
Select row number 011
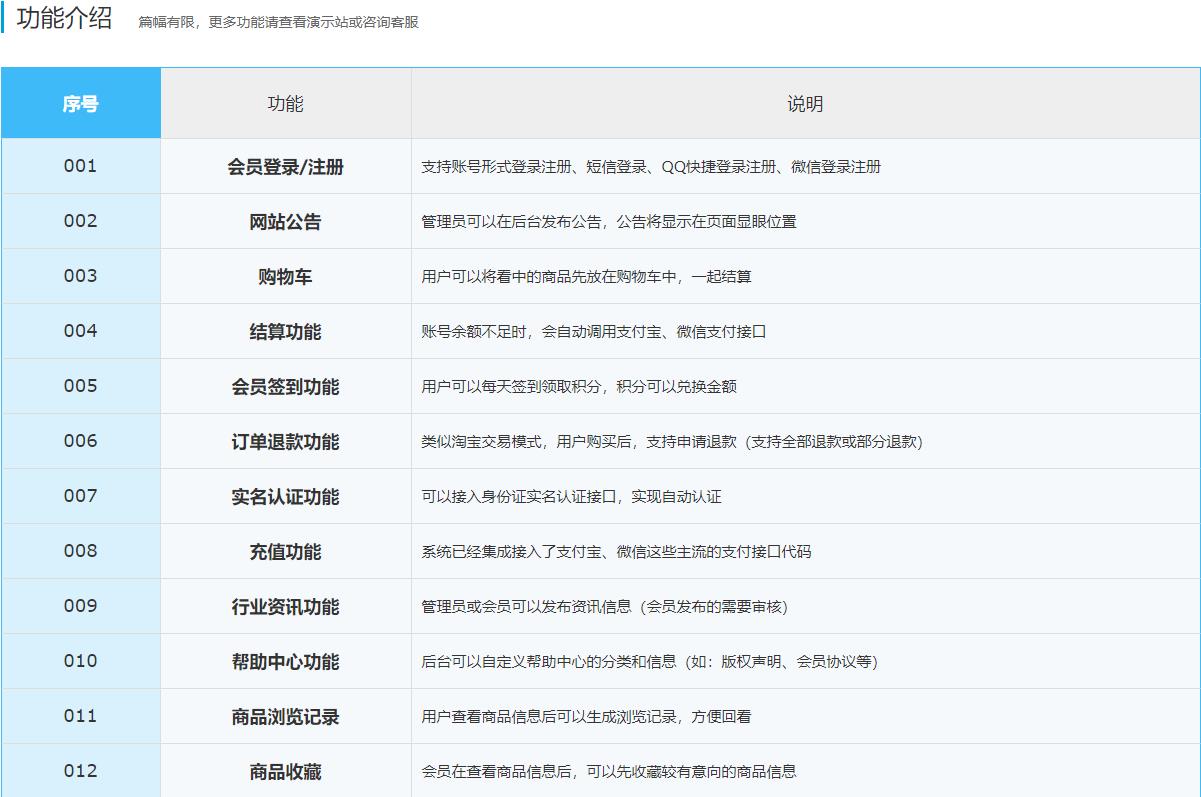click(x=81, y=716)
